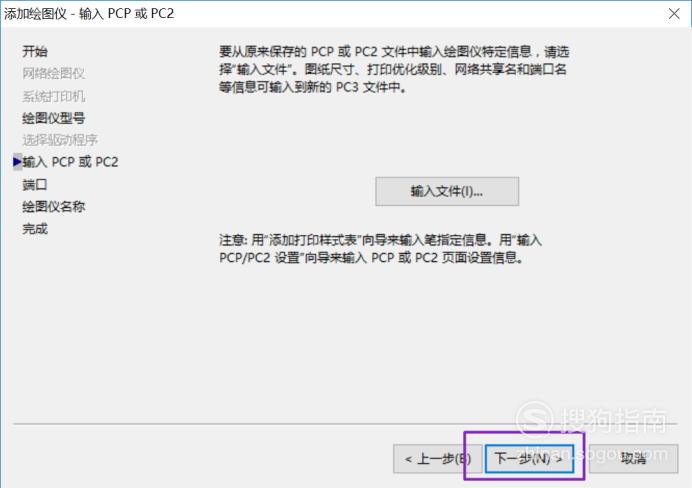Select the 绘图仪型号 step

point(53,118)
